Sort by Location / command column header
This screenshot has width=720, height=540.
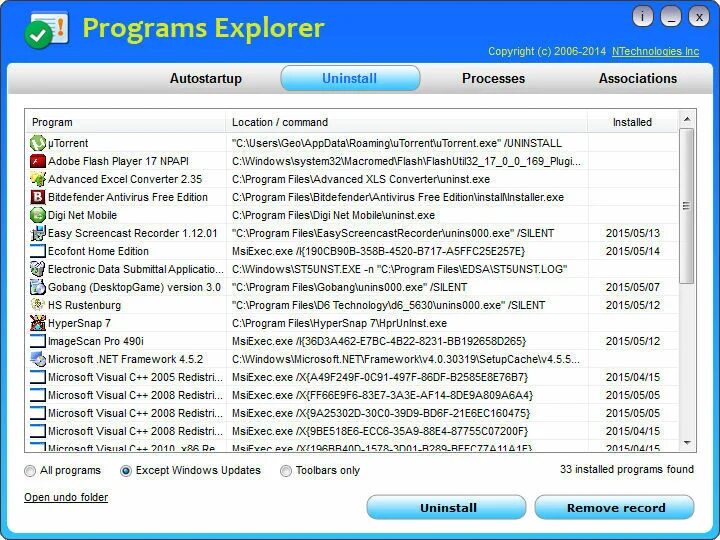406,122
